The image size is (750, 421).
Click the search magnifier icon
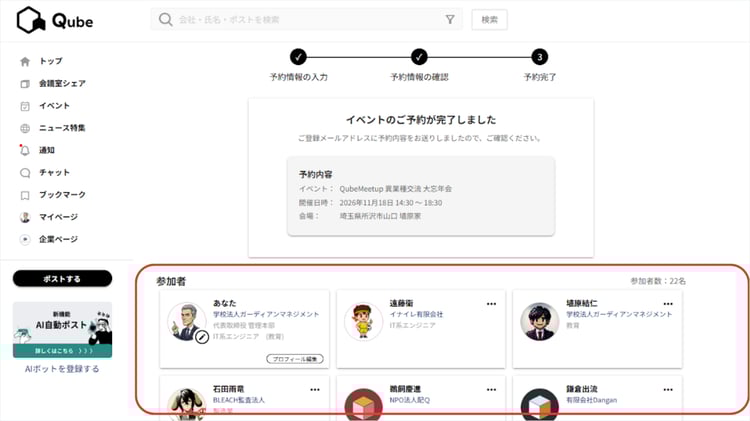(x=165, y=20)
